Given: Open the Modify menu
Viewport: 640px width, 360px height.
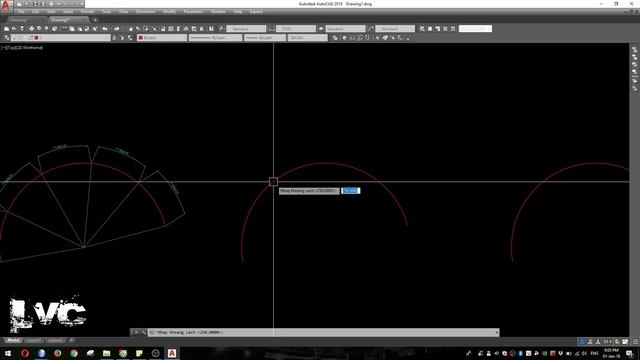Looking at the screenshot, I should tap(169, 12).
